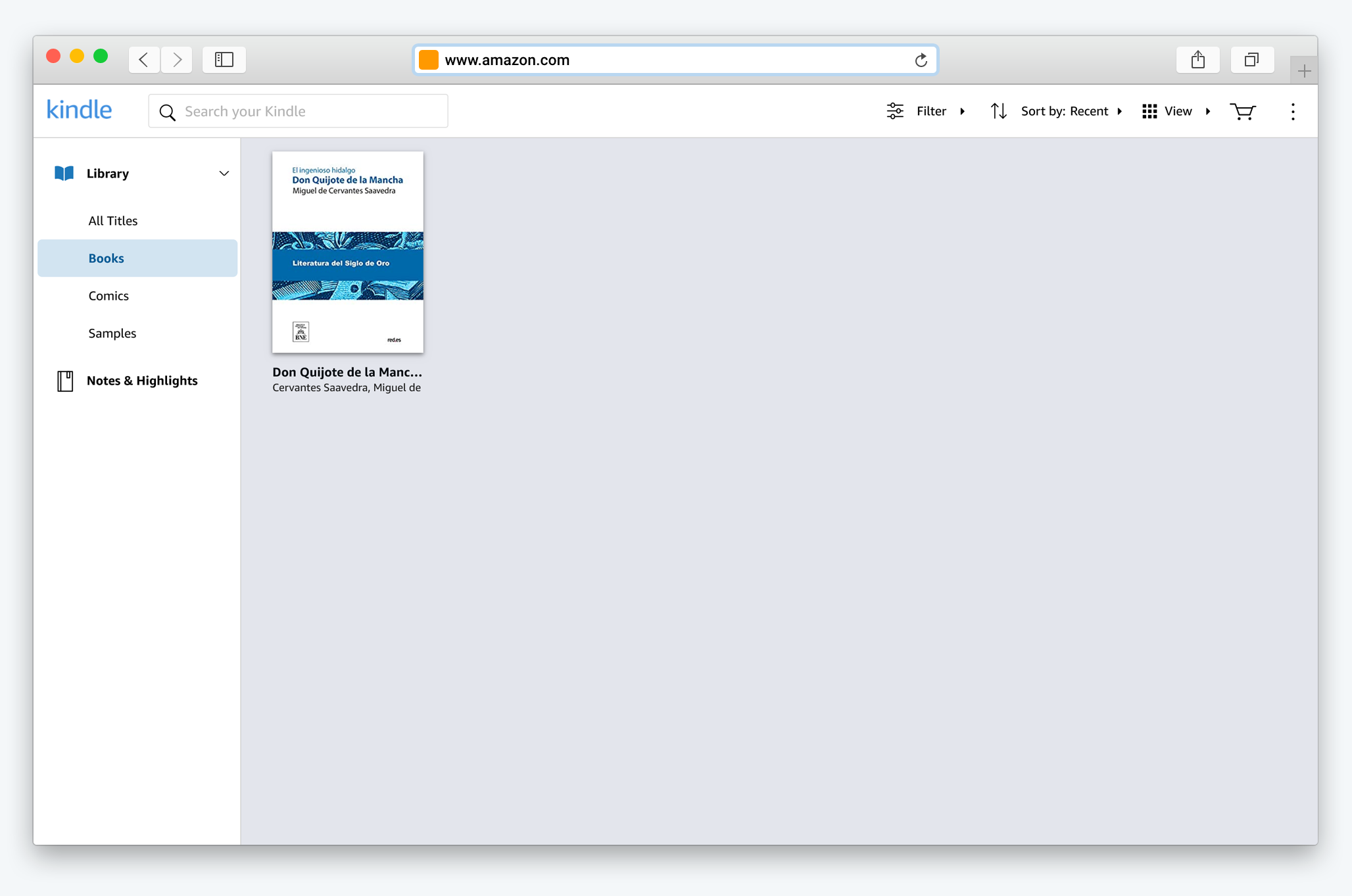Click the more options menu icon
Viewport: 1352px width, 896px height.
(x=1293, y=111)
